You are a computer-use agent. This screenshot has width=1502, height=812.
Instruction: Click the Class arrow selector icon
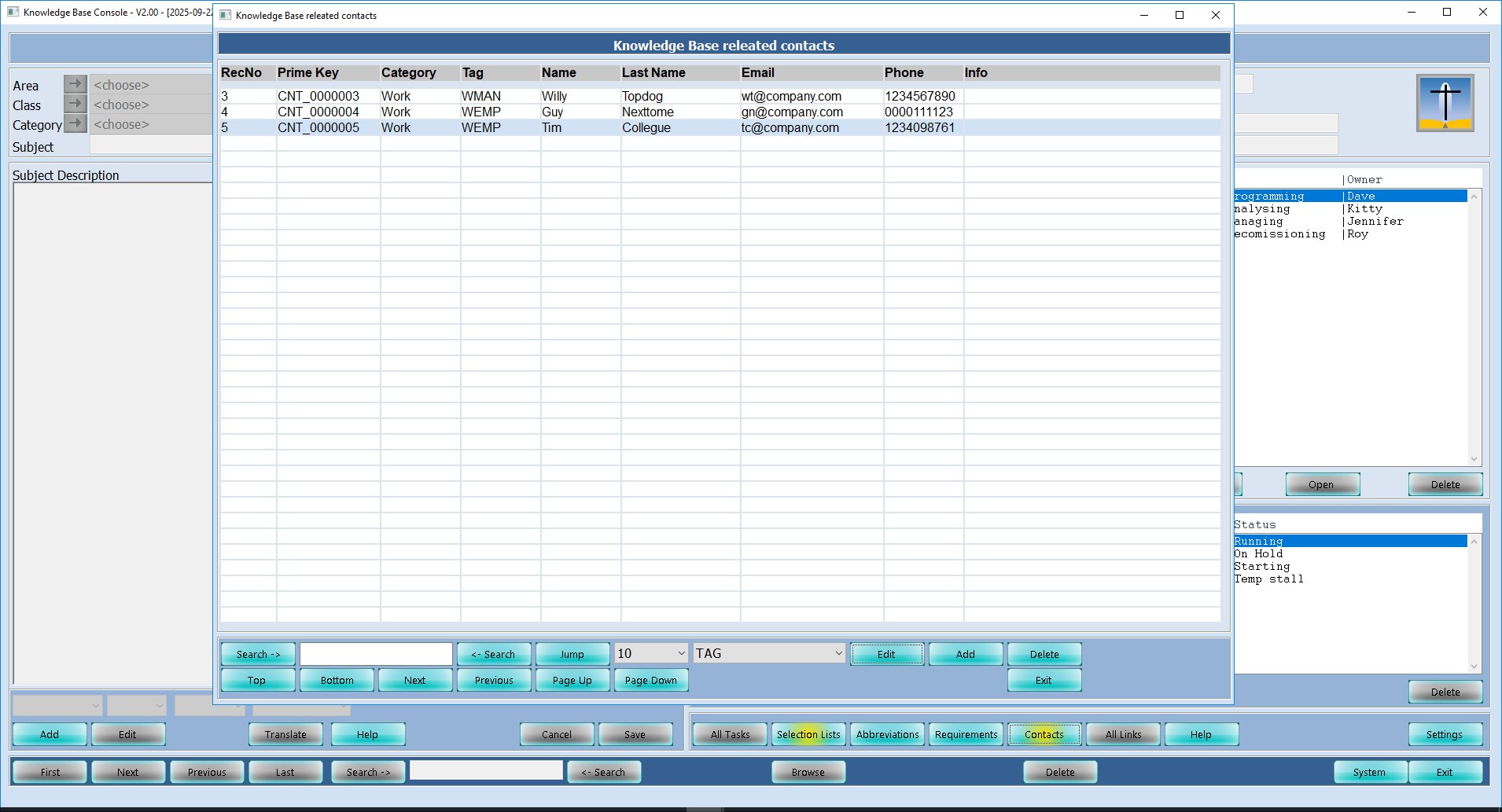[75, 103]
